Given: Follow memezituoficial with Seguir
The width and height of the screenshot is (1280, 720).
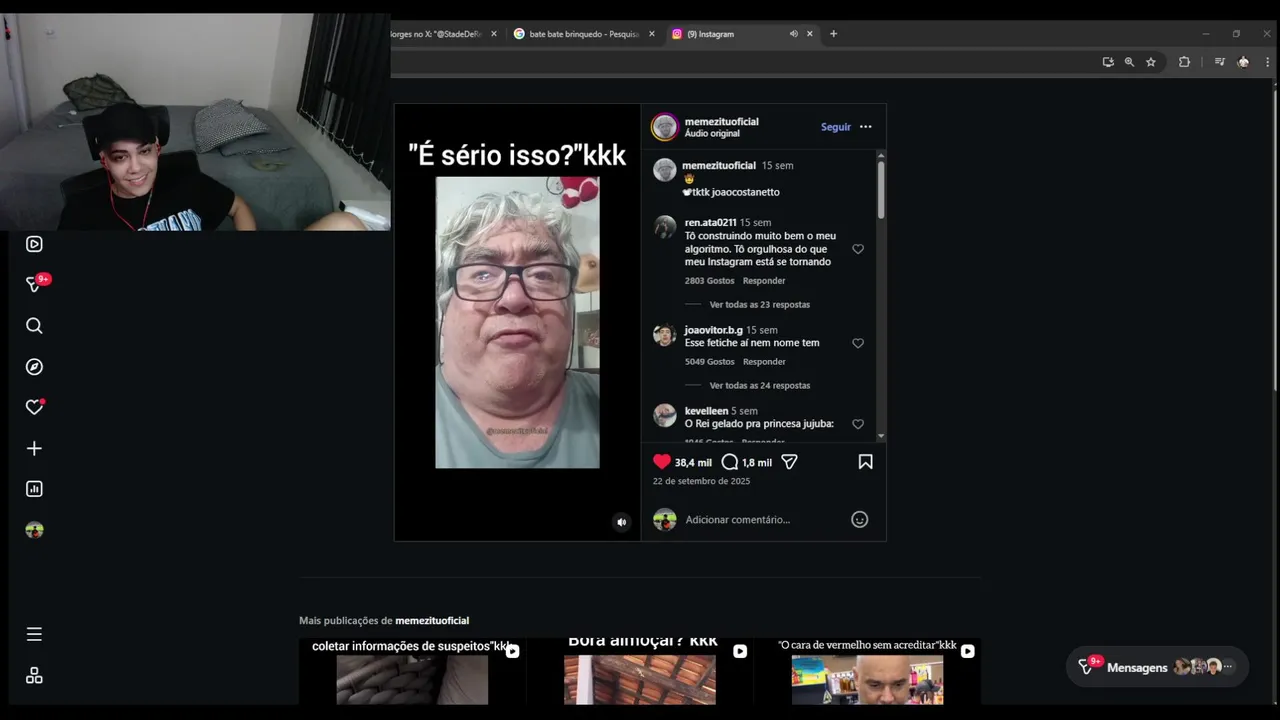Looking at the screenshot, I should click(836, 127).
